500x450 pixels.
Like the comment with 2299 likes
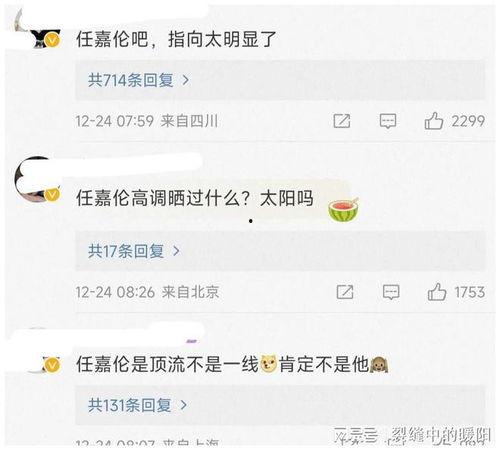[x=434, y=121]
